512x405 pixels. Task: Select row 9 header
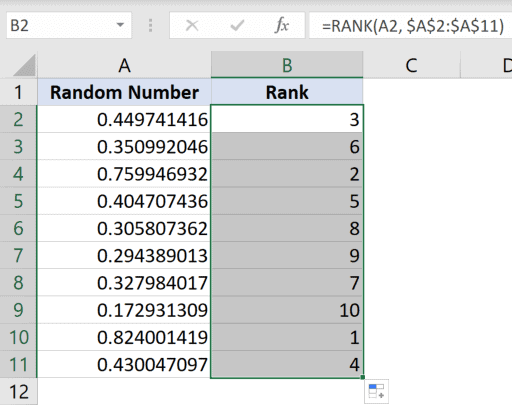pyautogui.click(x=18, y=310)
